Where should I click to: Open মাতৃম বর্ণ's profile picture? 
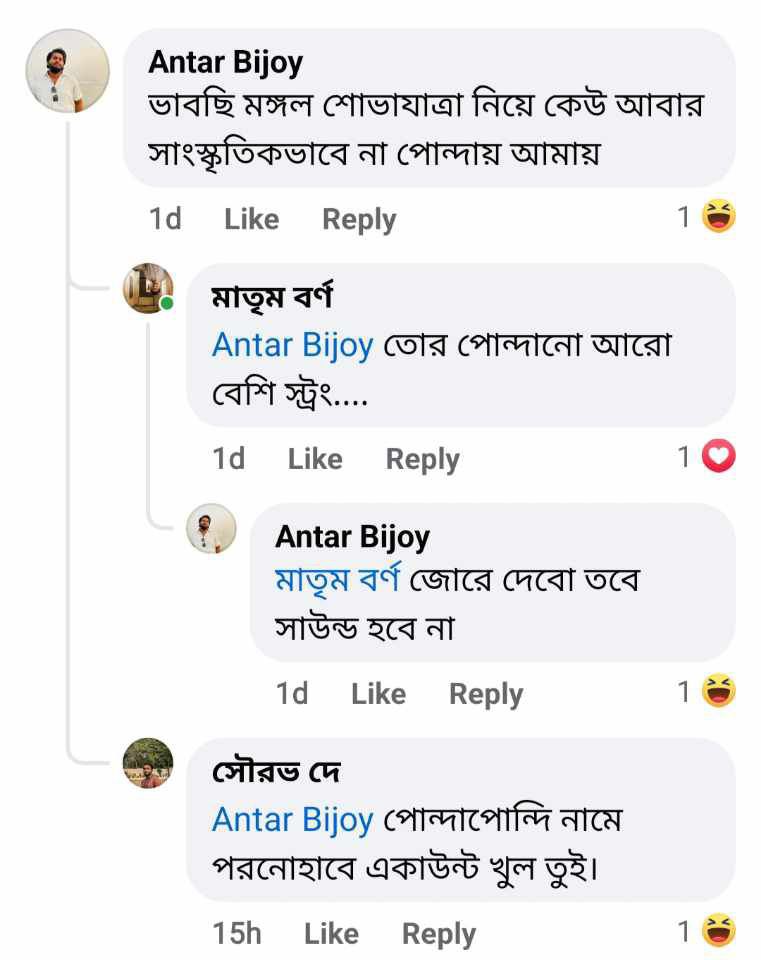(148, 289)
